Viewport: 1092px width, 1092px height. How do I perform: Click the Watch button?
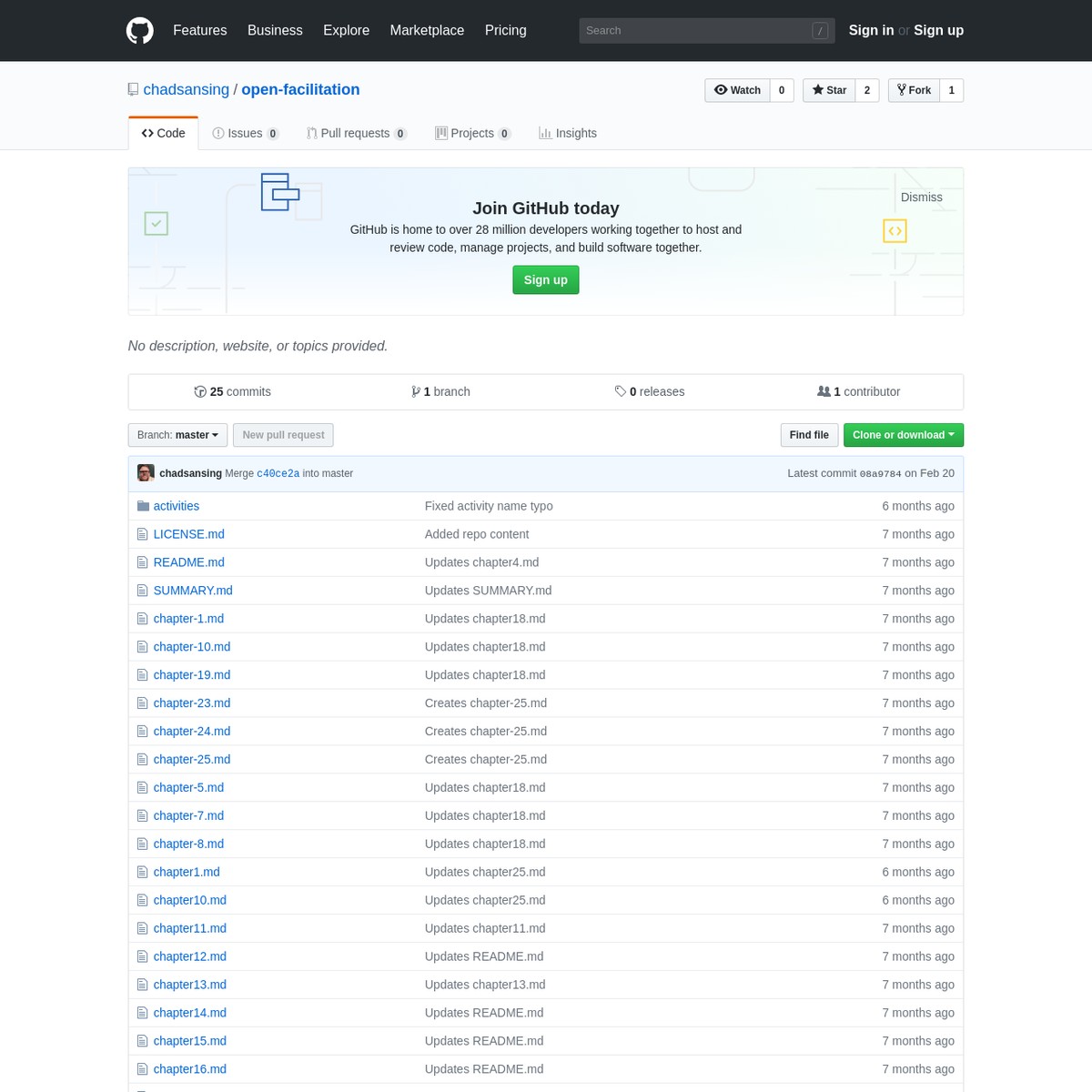pos(737,90)
